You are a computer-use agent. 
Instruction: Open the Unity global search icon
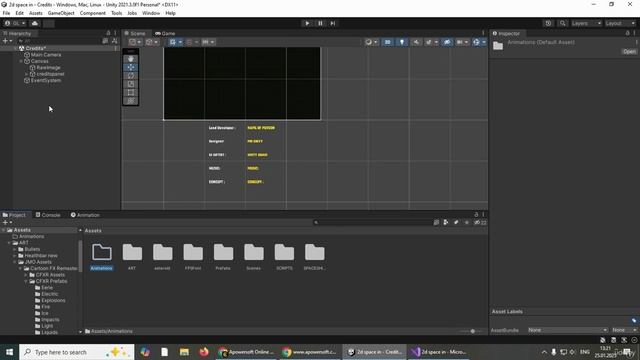click(562, 23)
